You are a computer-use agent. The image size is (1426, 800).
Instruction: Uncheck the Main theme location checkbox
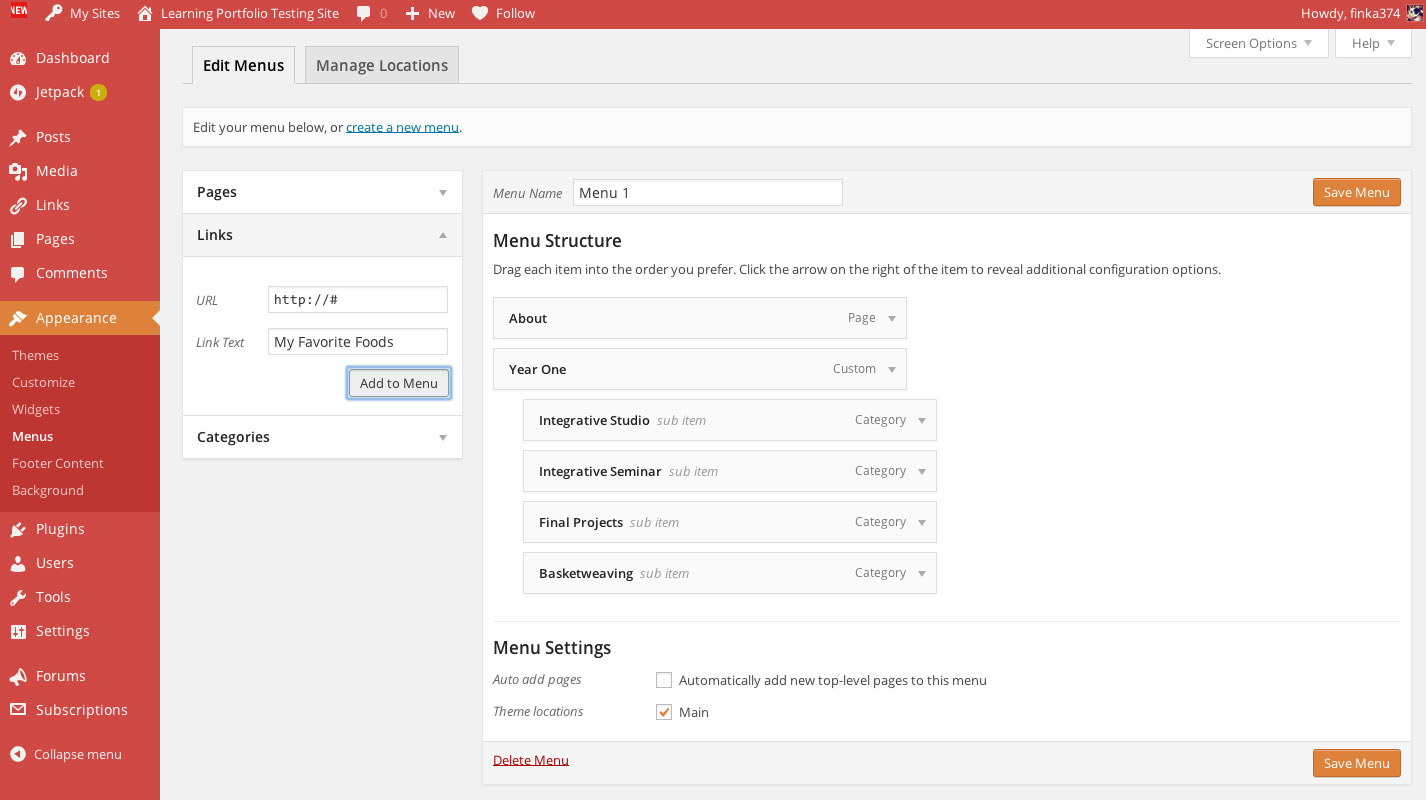(664, 712)
